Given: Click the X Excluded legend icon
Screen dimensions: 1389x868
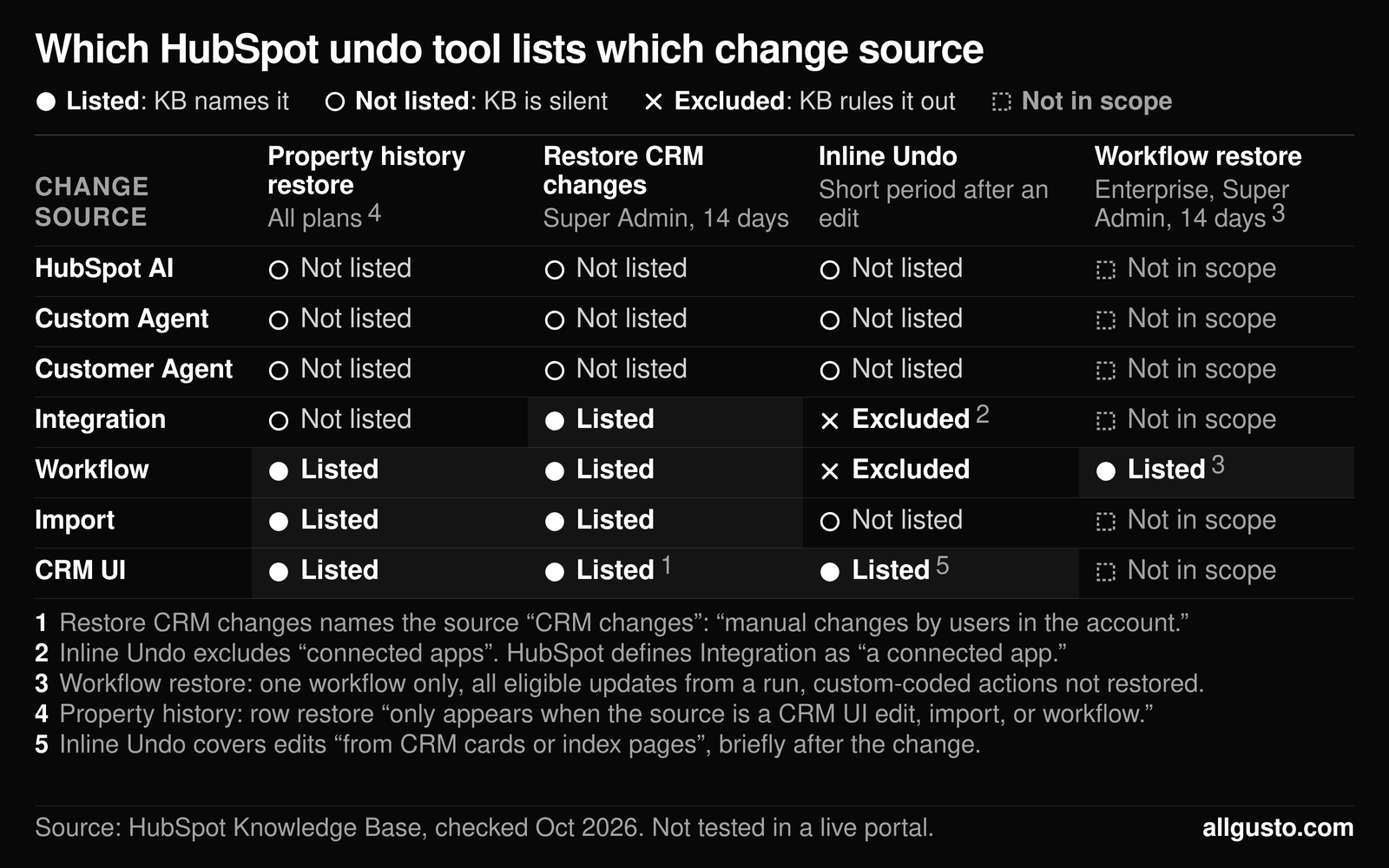Looking at the screenshot, I should (x=654, y=102).
